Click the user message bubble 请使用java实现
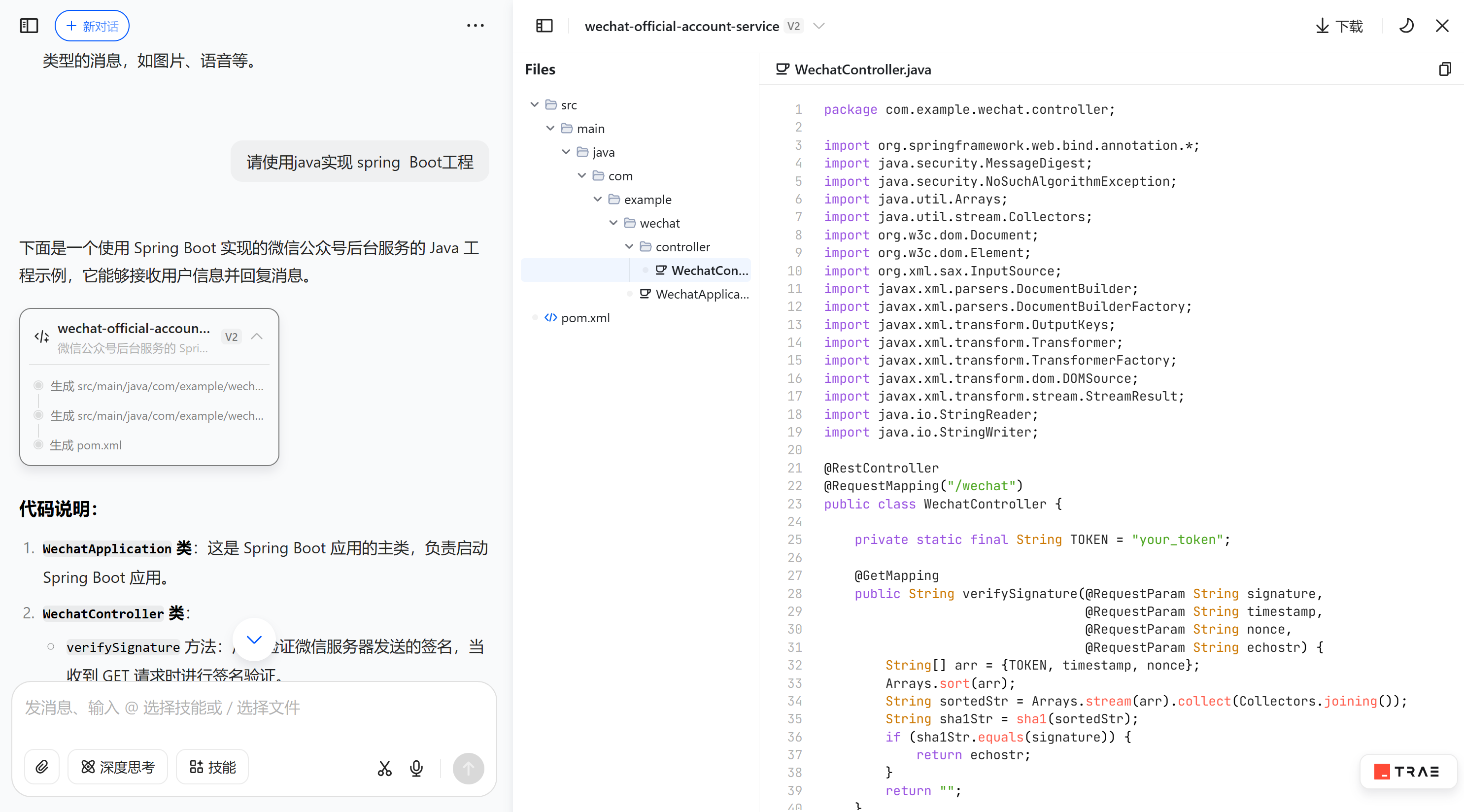This screenshot has width=1464, height=812. pos(360,162)
